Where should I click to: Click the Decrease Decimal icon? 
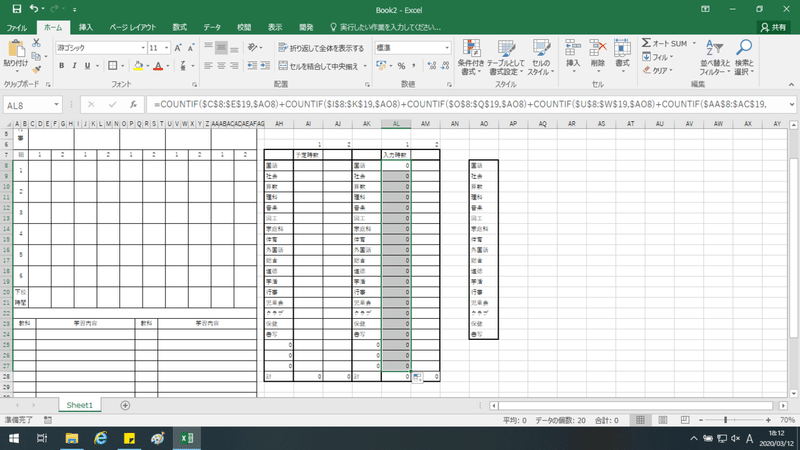[x=445, y=66]
